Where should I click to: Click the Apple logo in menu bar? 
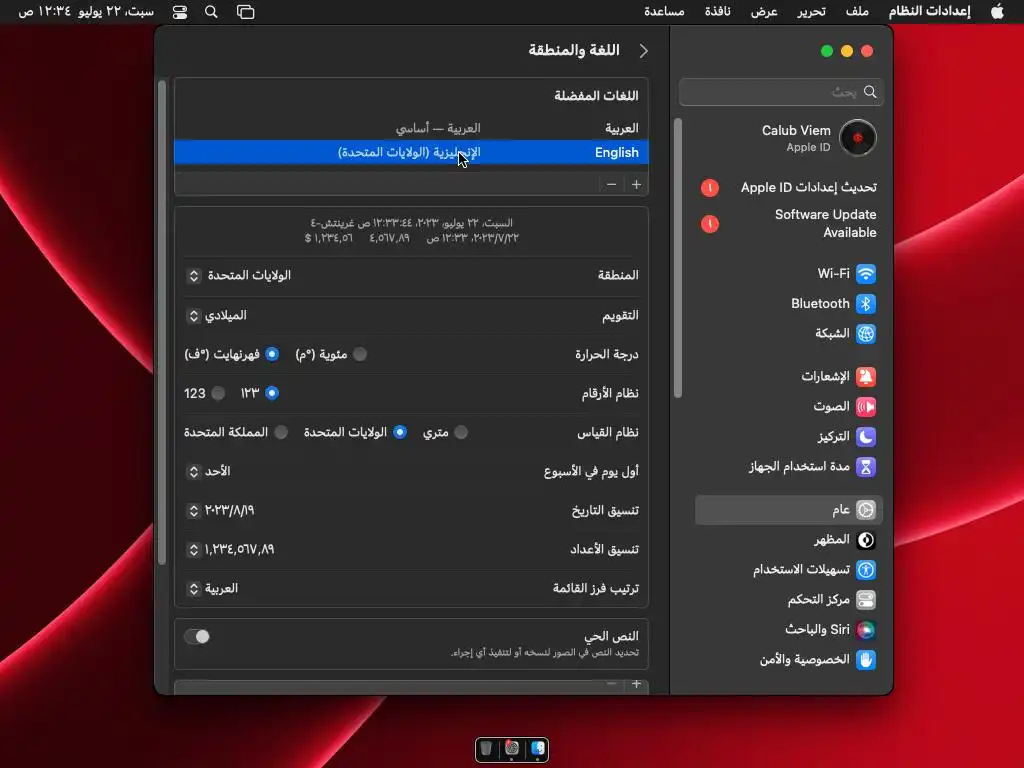point(997,12)
